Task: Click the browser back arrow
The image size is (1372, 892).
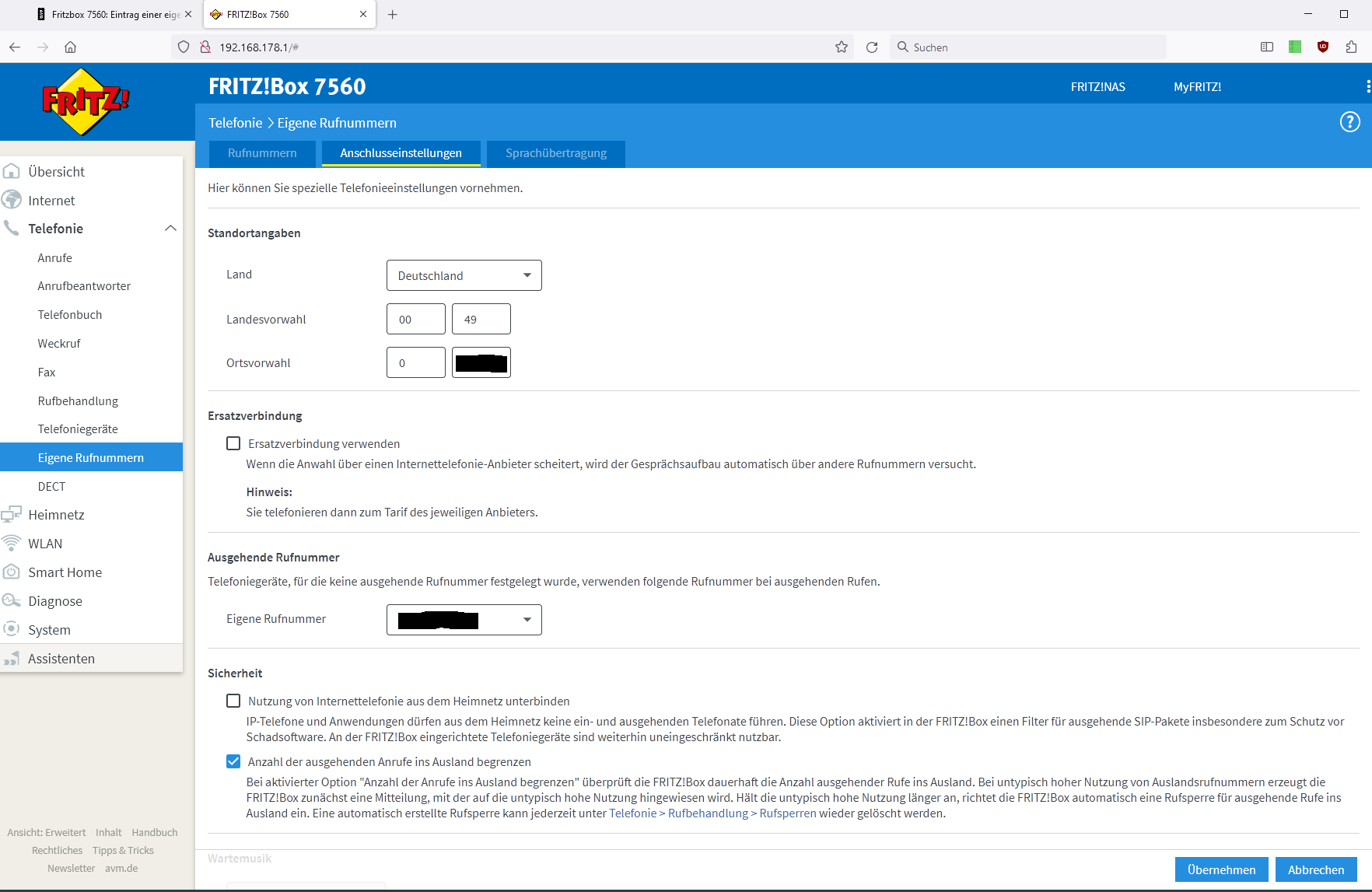Action: (15, 47)
